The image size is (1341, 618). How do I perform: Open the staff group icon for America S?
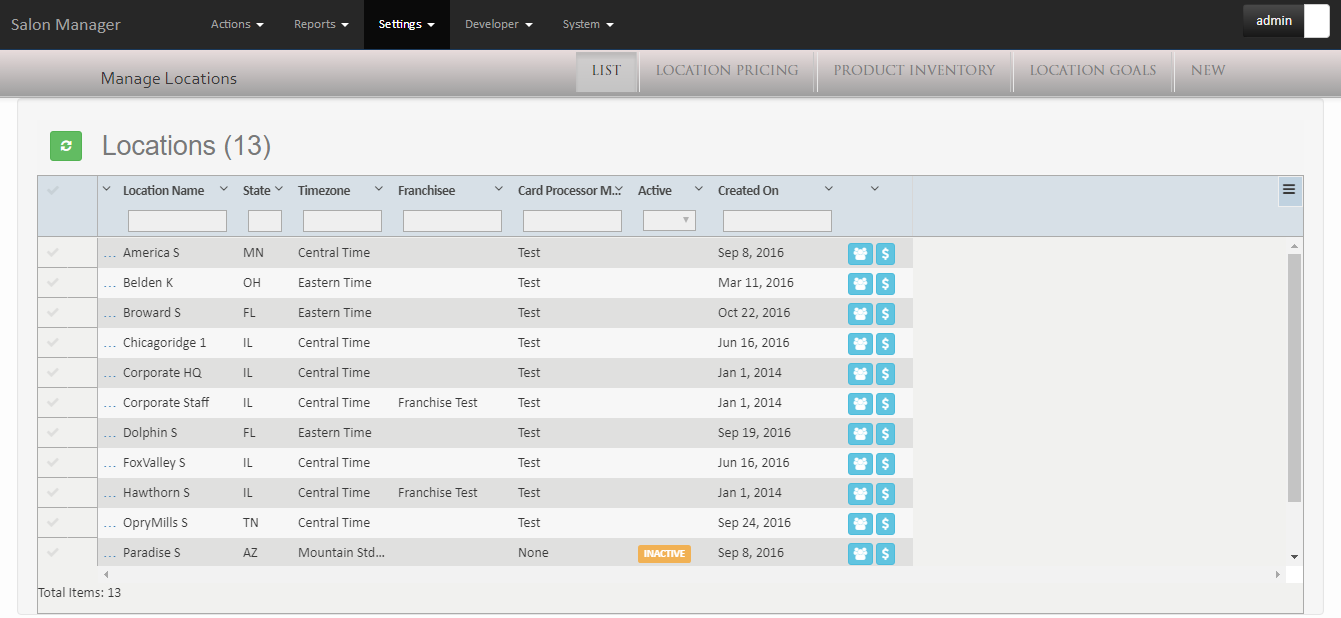[860, 253]
